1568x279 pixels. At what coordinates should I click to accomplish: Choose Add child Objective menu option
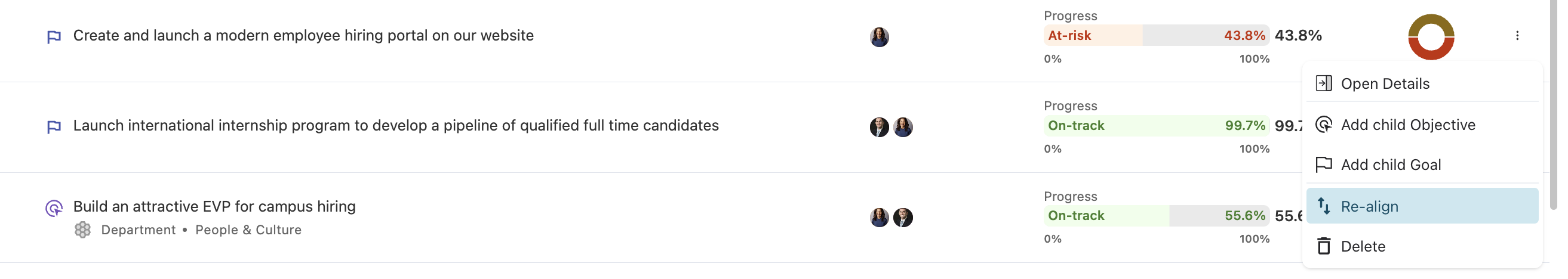(x=1407, y=125)
